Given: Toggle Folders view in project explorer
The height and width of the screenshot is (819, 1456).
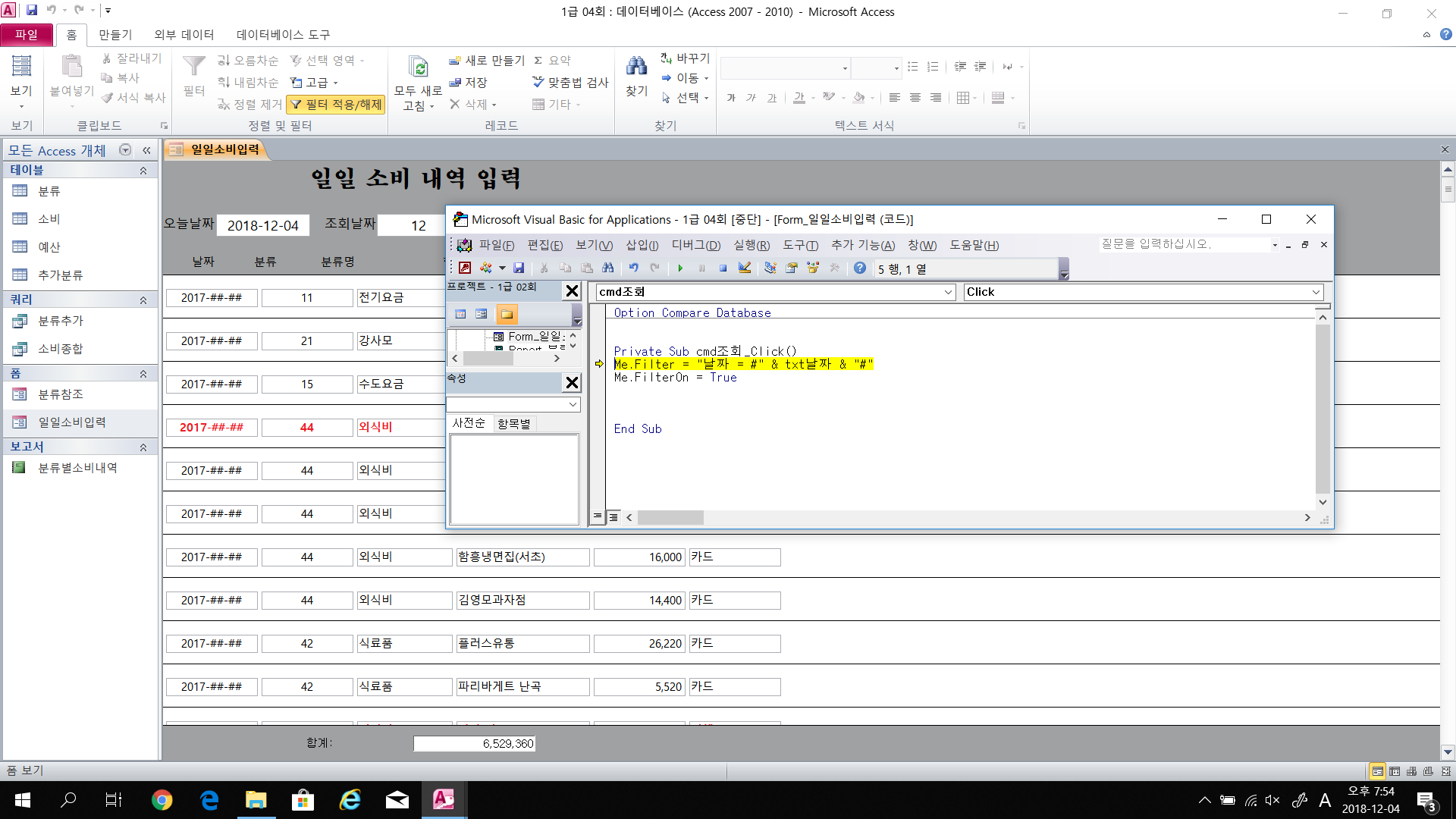Looking at the screenshot, I should (507, 314).
